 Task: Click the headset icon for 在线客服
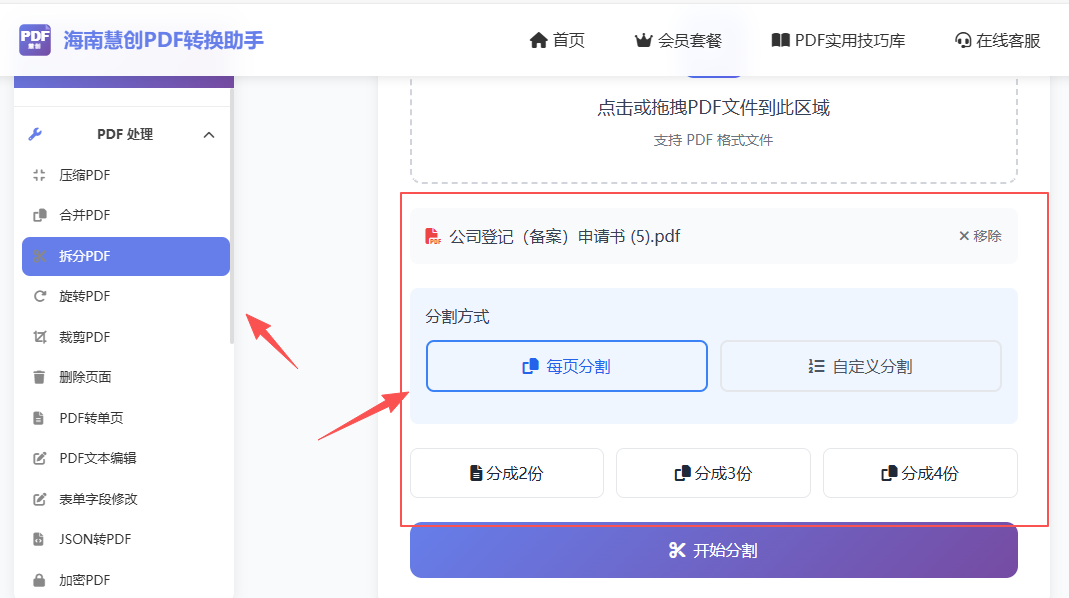click(963, 40)
